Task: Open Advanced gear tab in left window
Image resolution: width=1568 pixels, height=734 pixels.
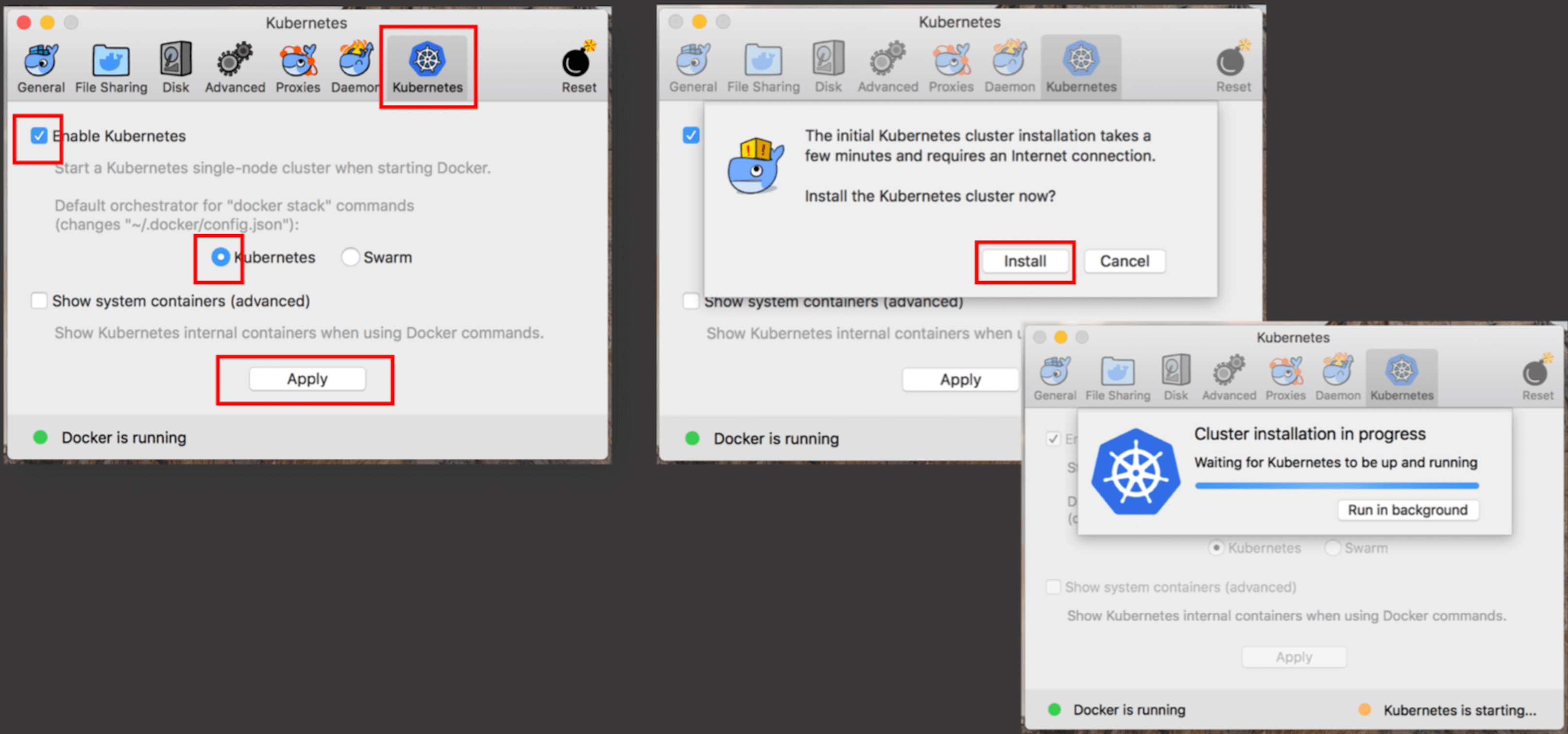Action: click(x=235, y=67)
